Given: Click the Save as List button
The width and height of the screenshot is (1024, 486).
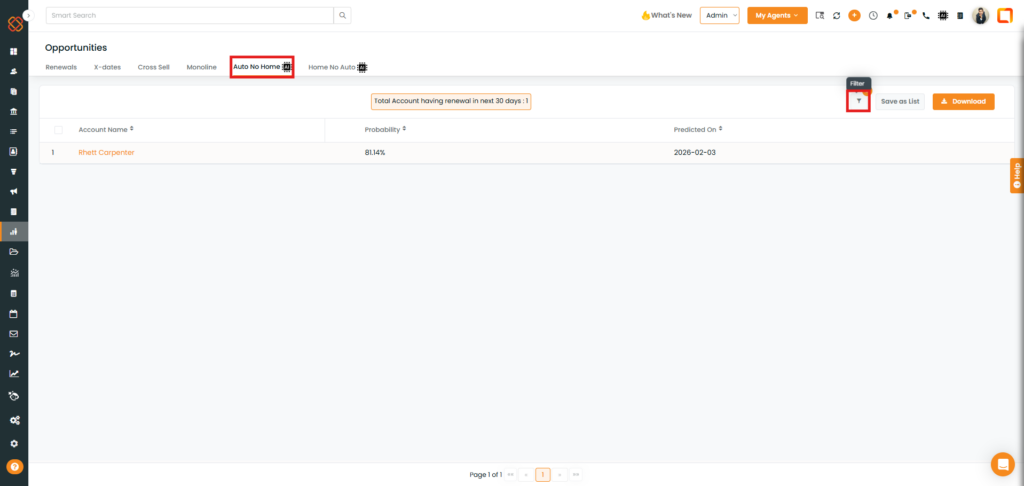Looking at the screenshot, I should [900, 101].
